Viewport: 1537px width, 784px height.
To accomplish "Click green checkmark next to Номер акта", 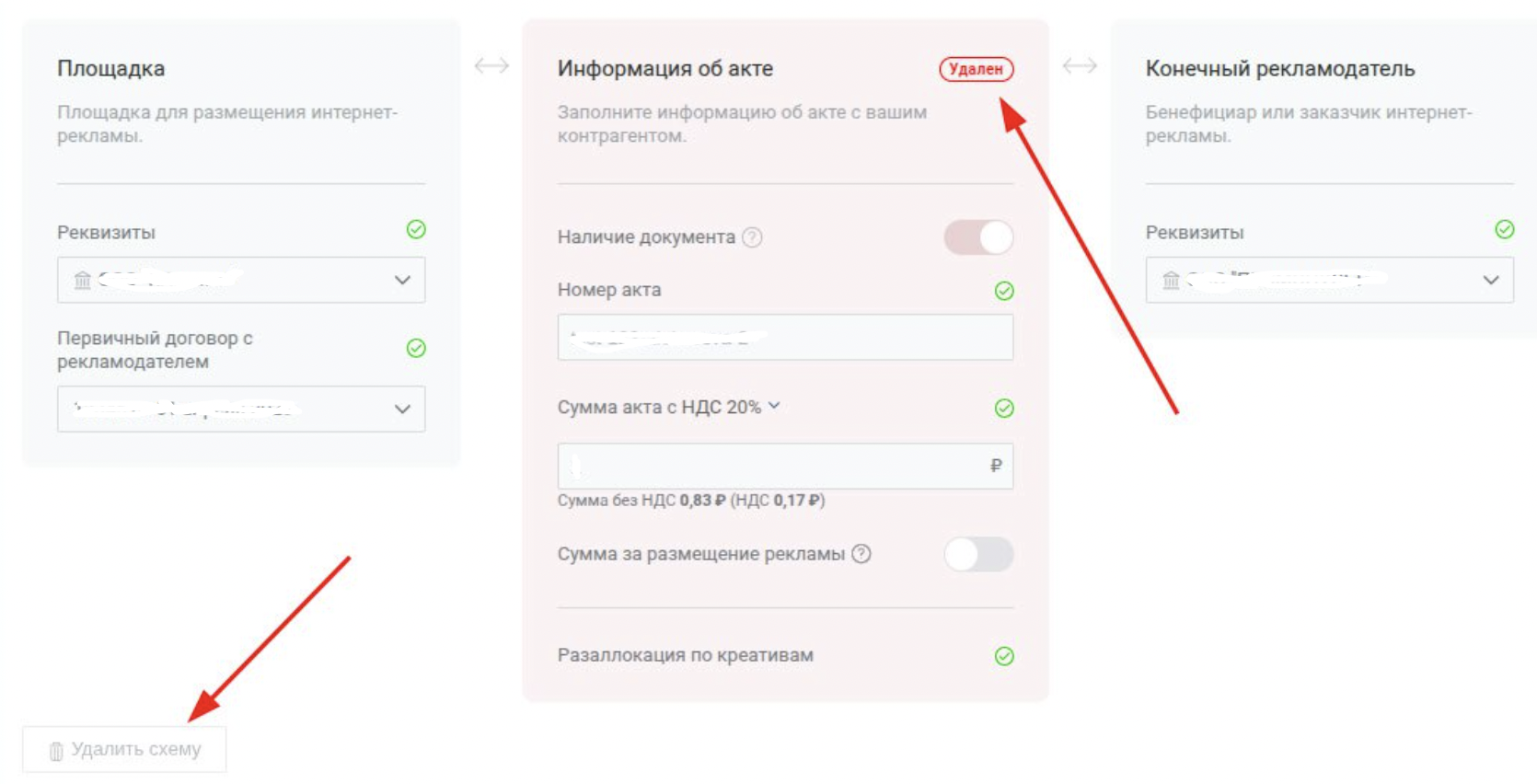I will [x=1004, y=291].
